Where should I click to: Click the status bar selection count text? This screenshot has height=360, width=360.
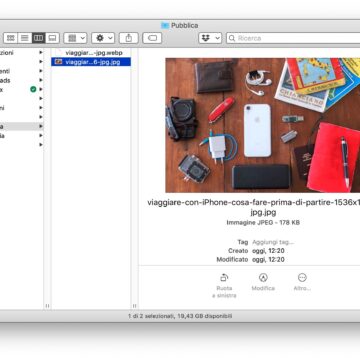coord(180,316)
